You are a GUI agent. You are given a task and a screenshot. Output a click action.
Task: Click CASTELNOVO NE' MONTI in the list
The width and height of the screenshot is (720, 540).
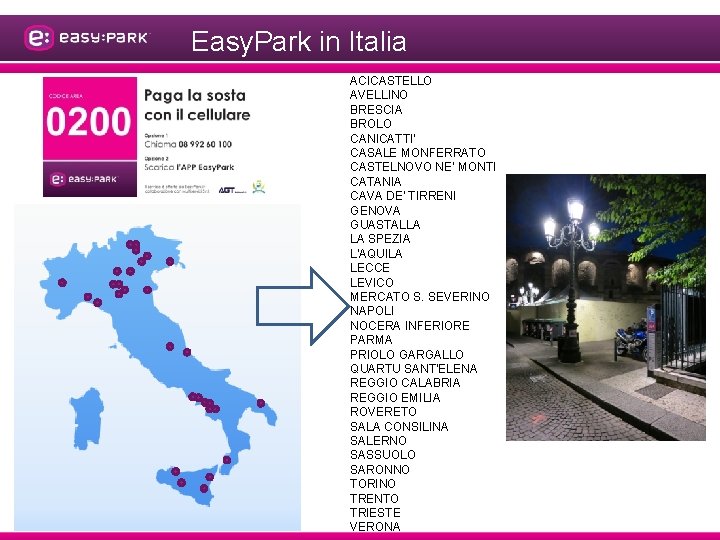coord(423,167)
